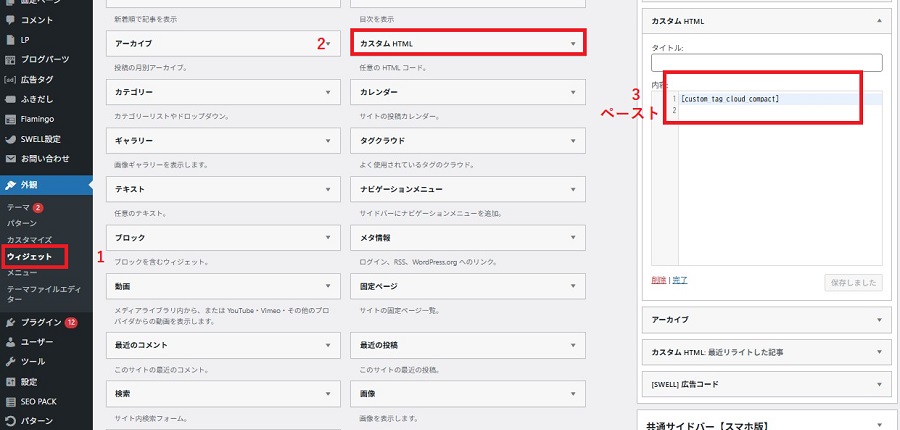Collapse the open カスタム HTML sidebar widget

[x=878, y=20]
